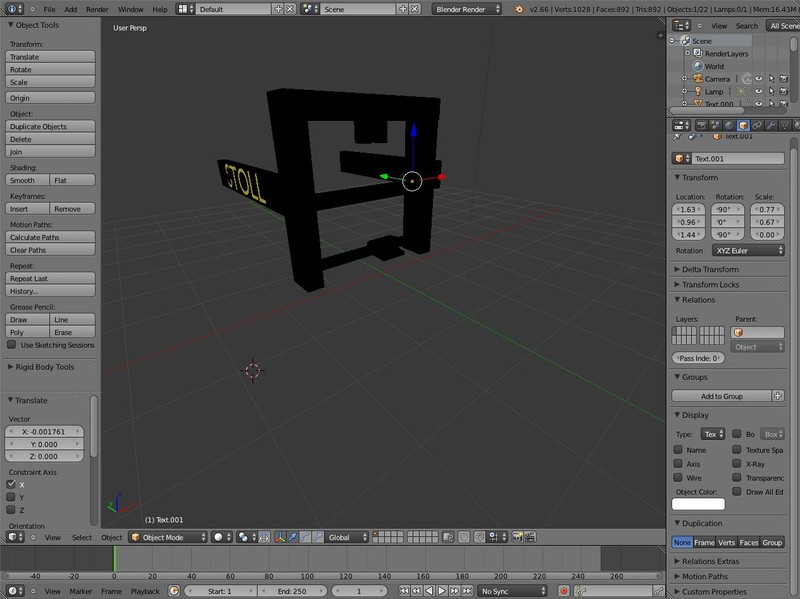
Task: Click the Blender logo icon in info header
Action: tap(518, 9)
